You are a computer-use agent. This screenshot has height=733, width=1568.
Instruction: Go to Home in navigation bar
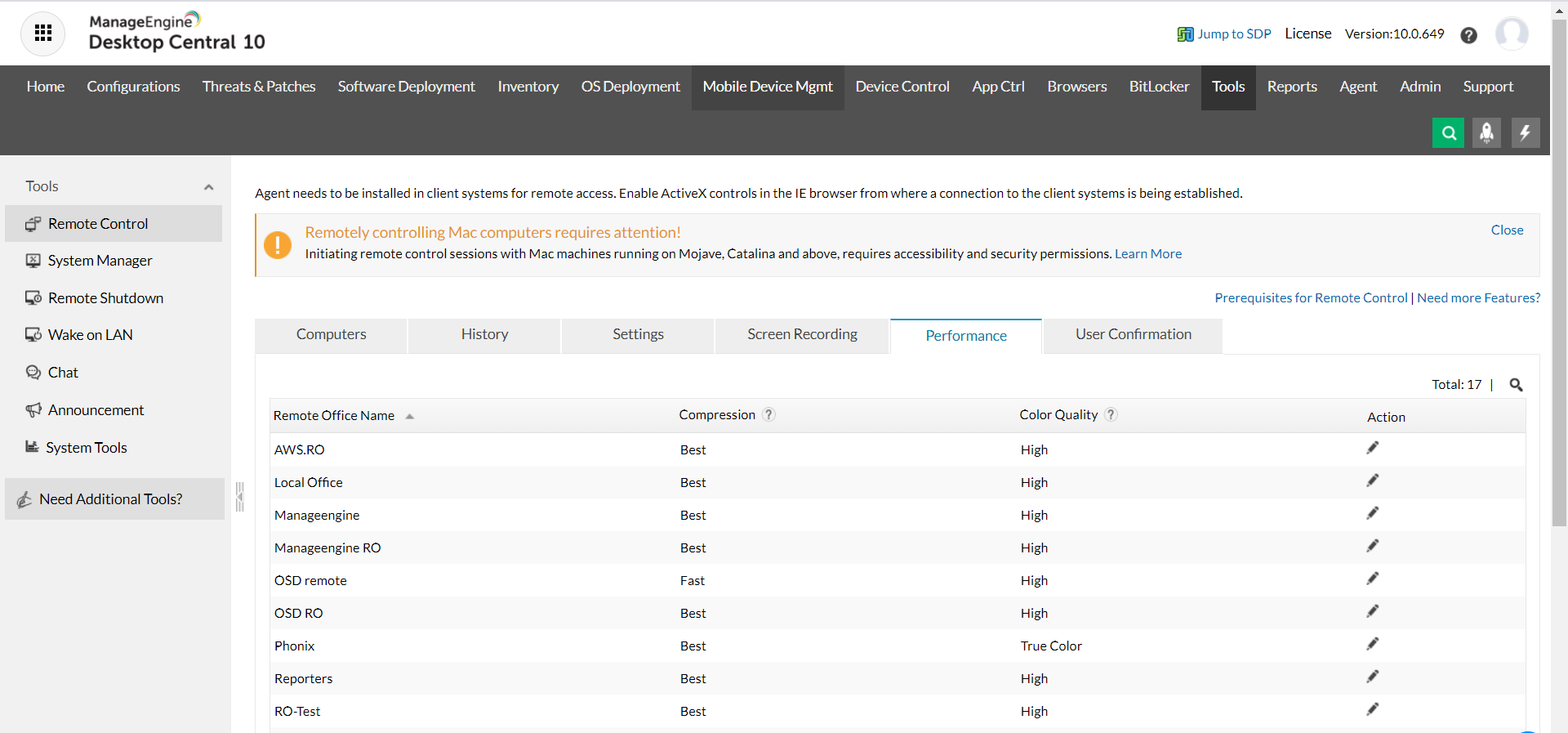click(x=46, y=87)
